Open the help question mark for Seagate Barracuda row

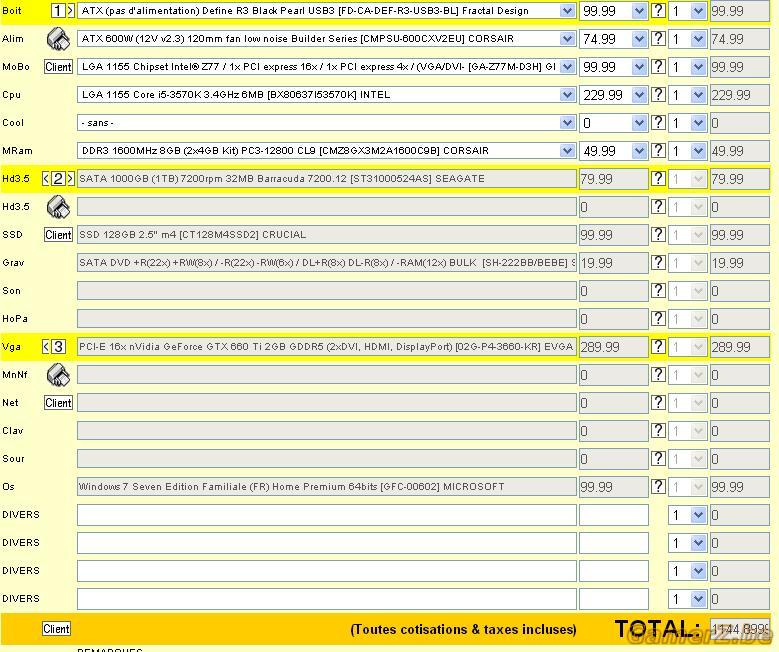[x=658, y=178]
